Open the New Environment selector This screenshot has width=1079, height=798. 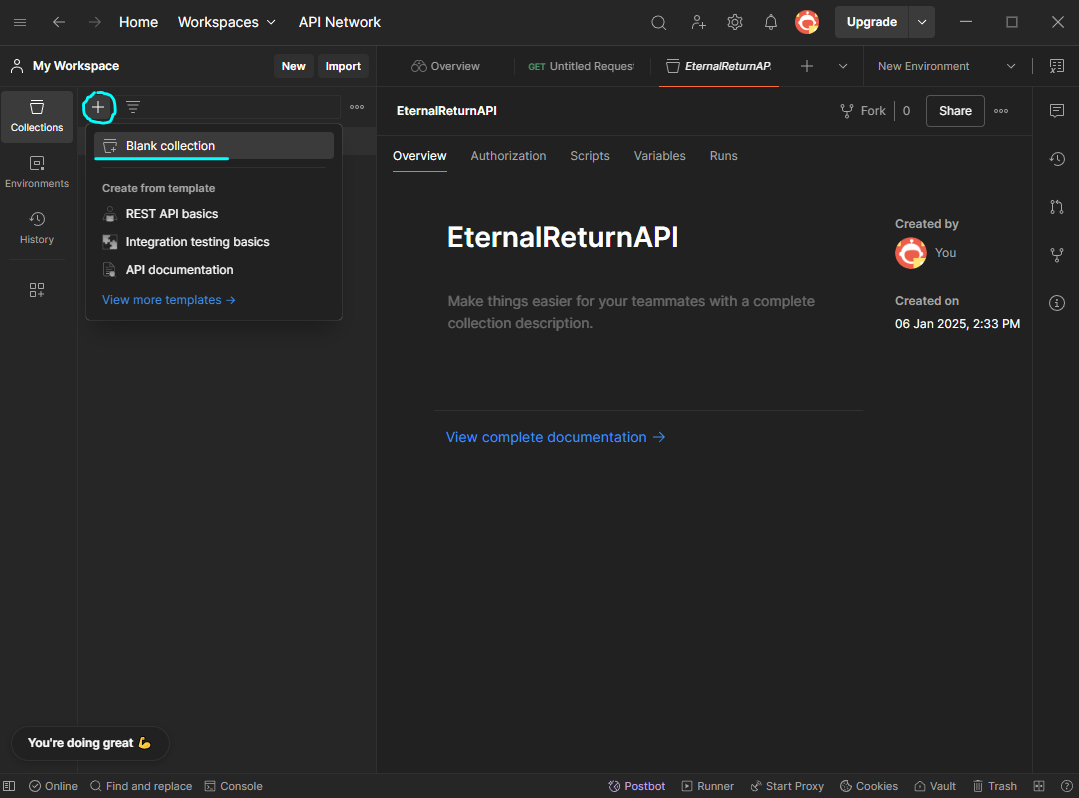pyautogui.click(x=946, y=66)
